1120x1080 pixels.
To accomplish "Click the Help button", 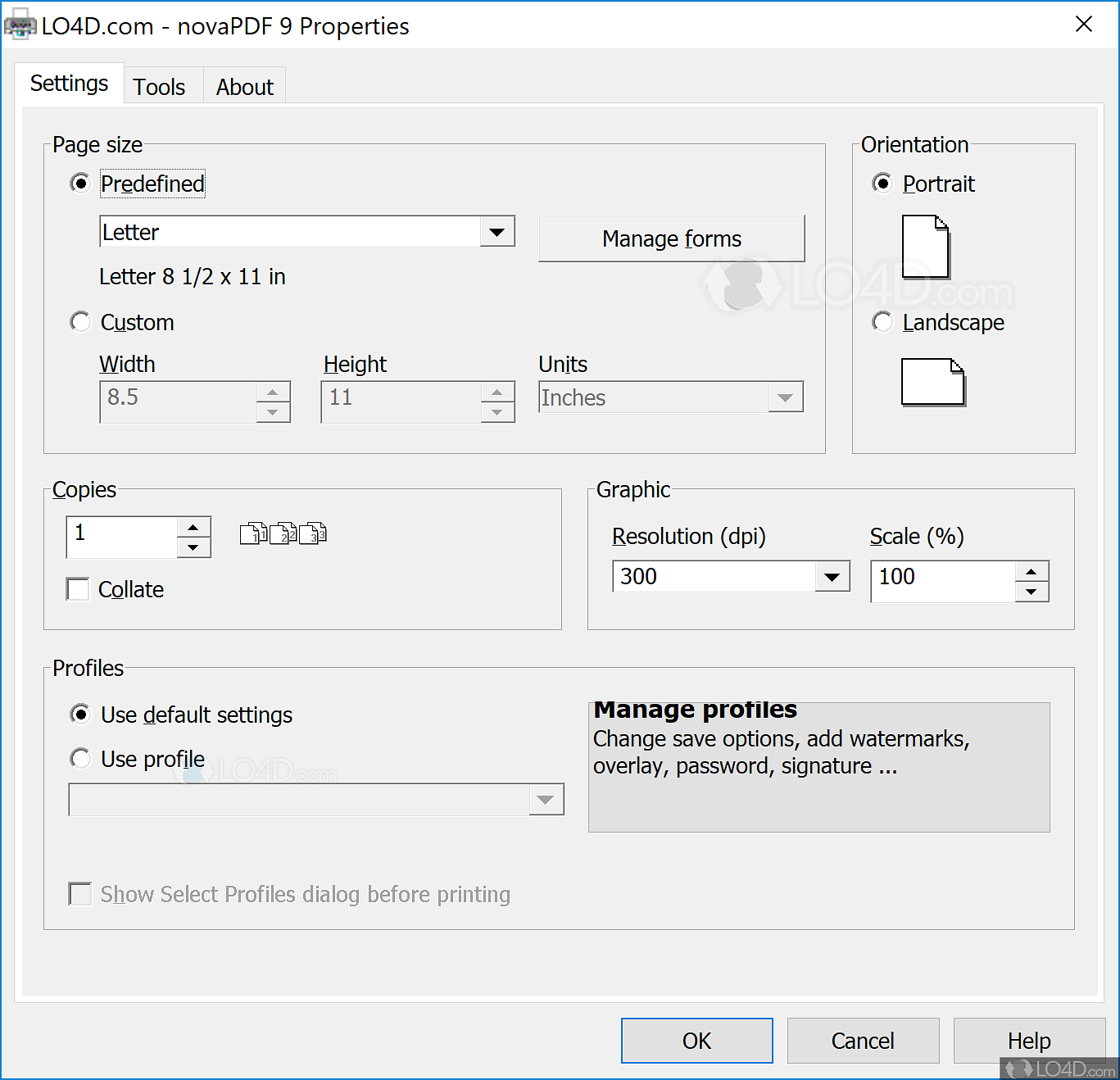I will click(x=1028, y=1040).
